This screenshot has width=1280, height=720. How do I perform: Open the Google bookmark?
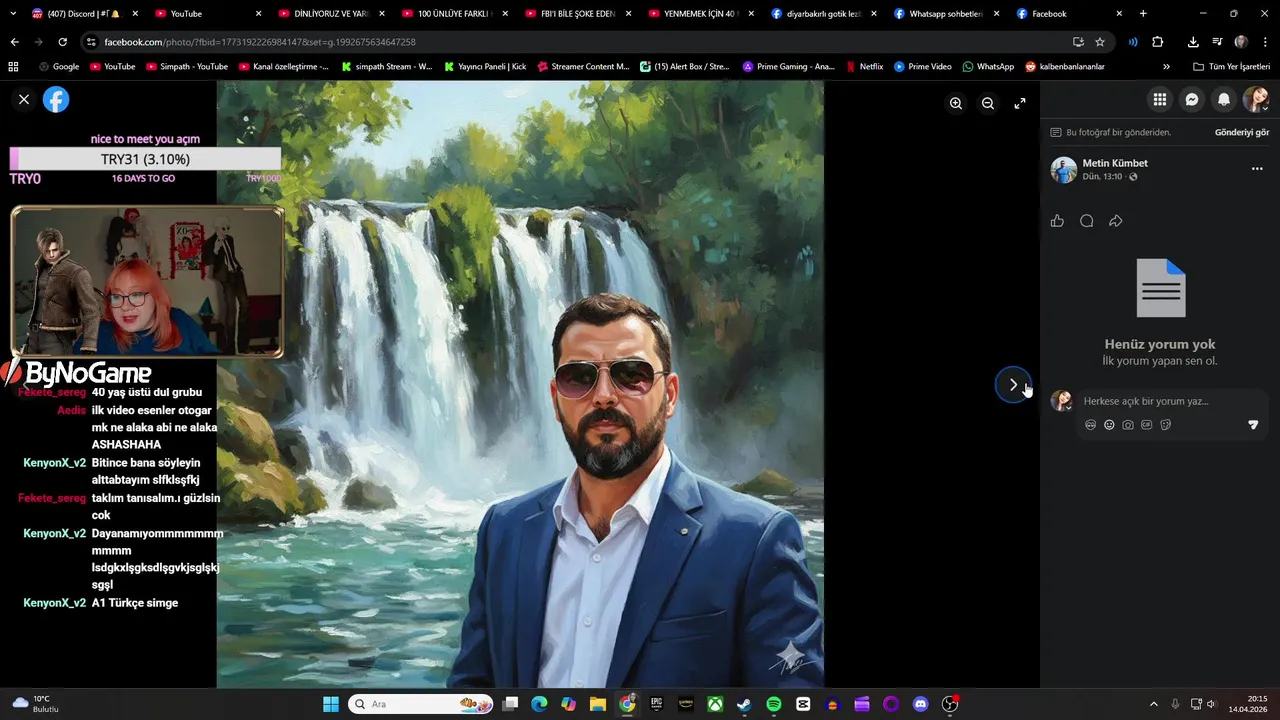coord(58,66)
